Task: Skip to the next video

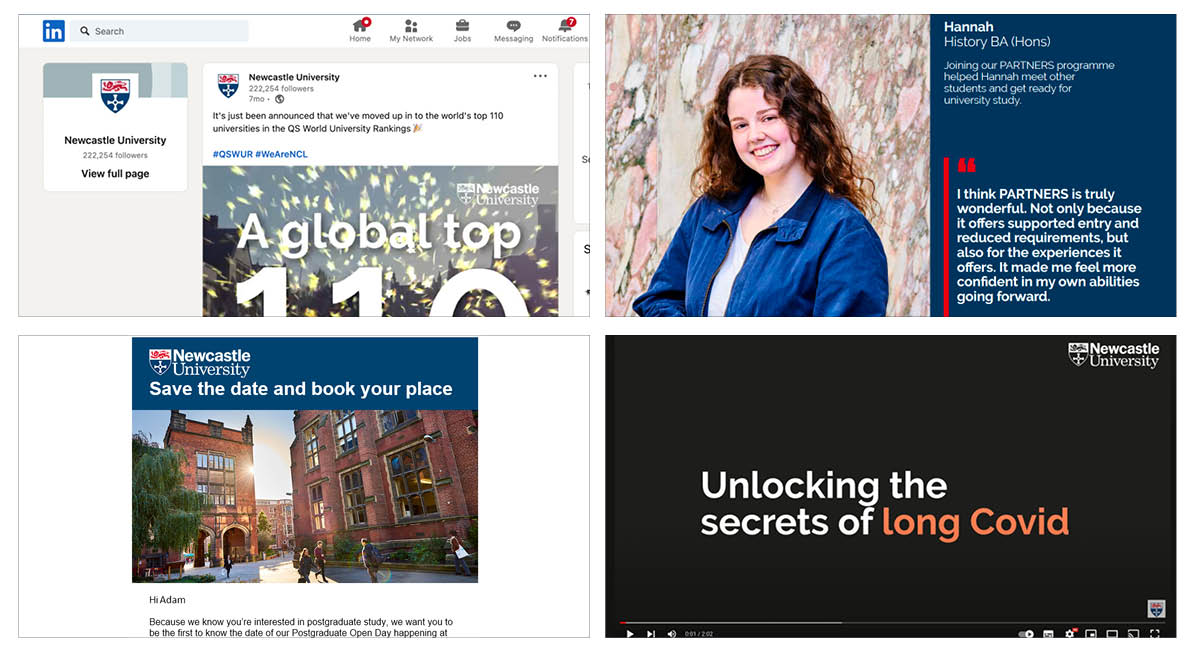Action: point(651,633)
